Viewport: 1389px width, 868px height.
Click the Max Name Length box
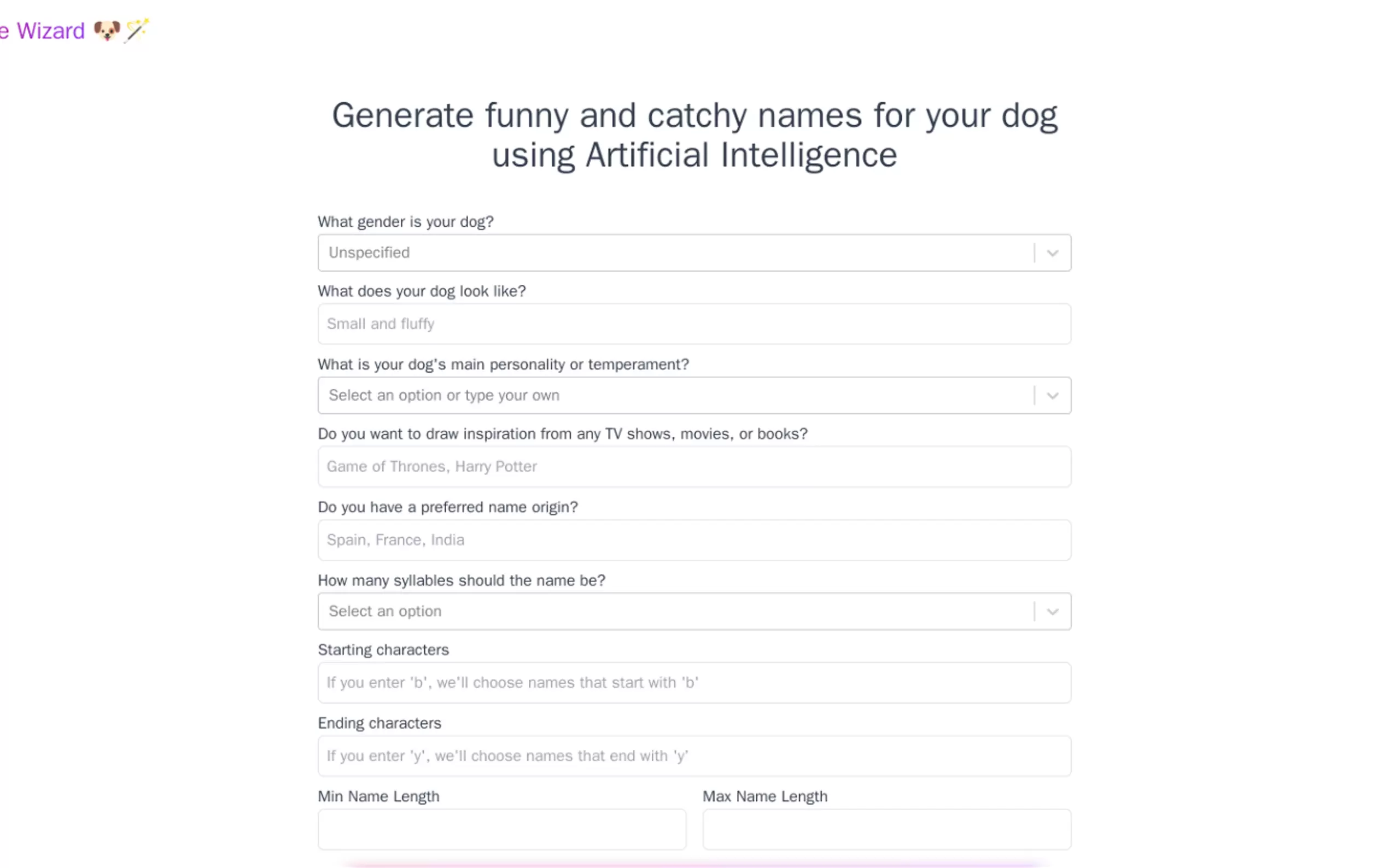(886, 829)
